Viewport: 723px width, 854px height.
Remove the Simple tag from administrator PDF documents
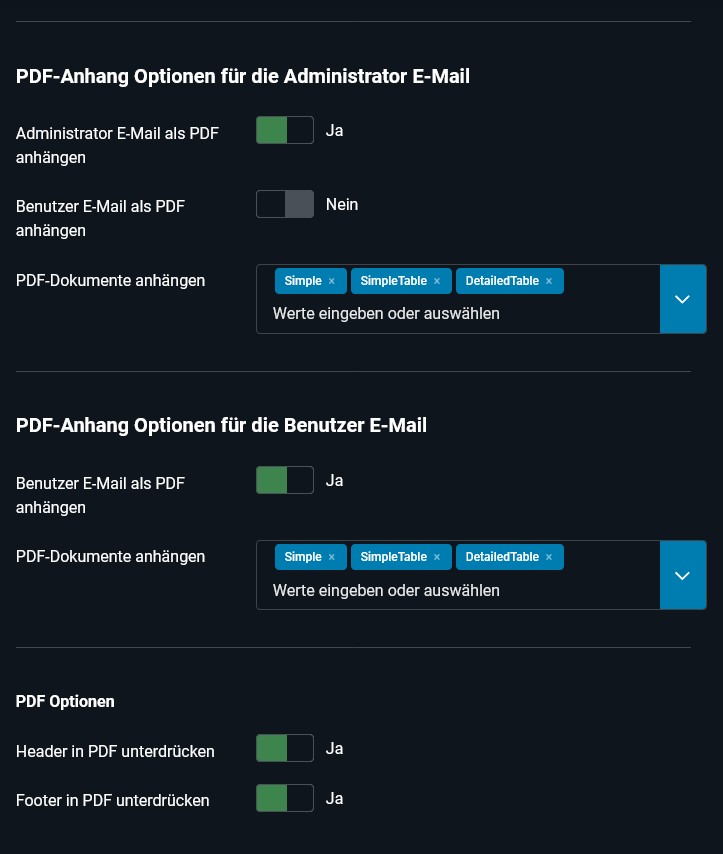(331, 281)
